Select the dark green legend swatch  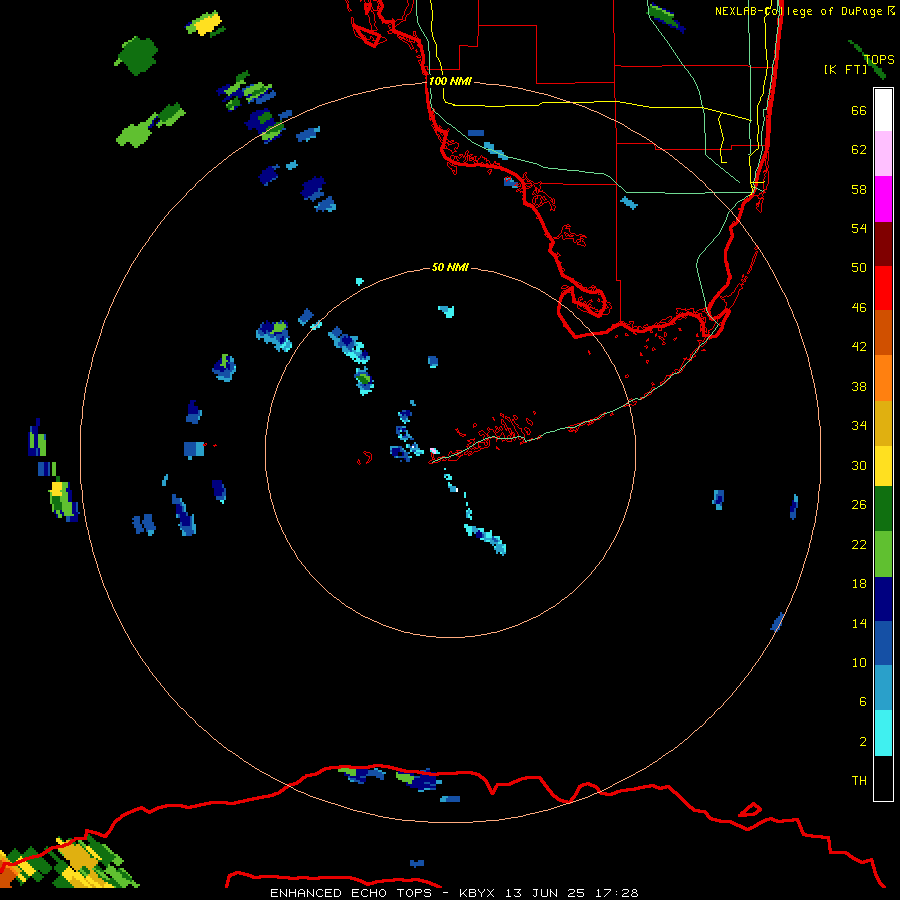[883, 509]
